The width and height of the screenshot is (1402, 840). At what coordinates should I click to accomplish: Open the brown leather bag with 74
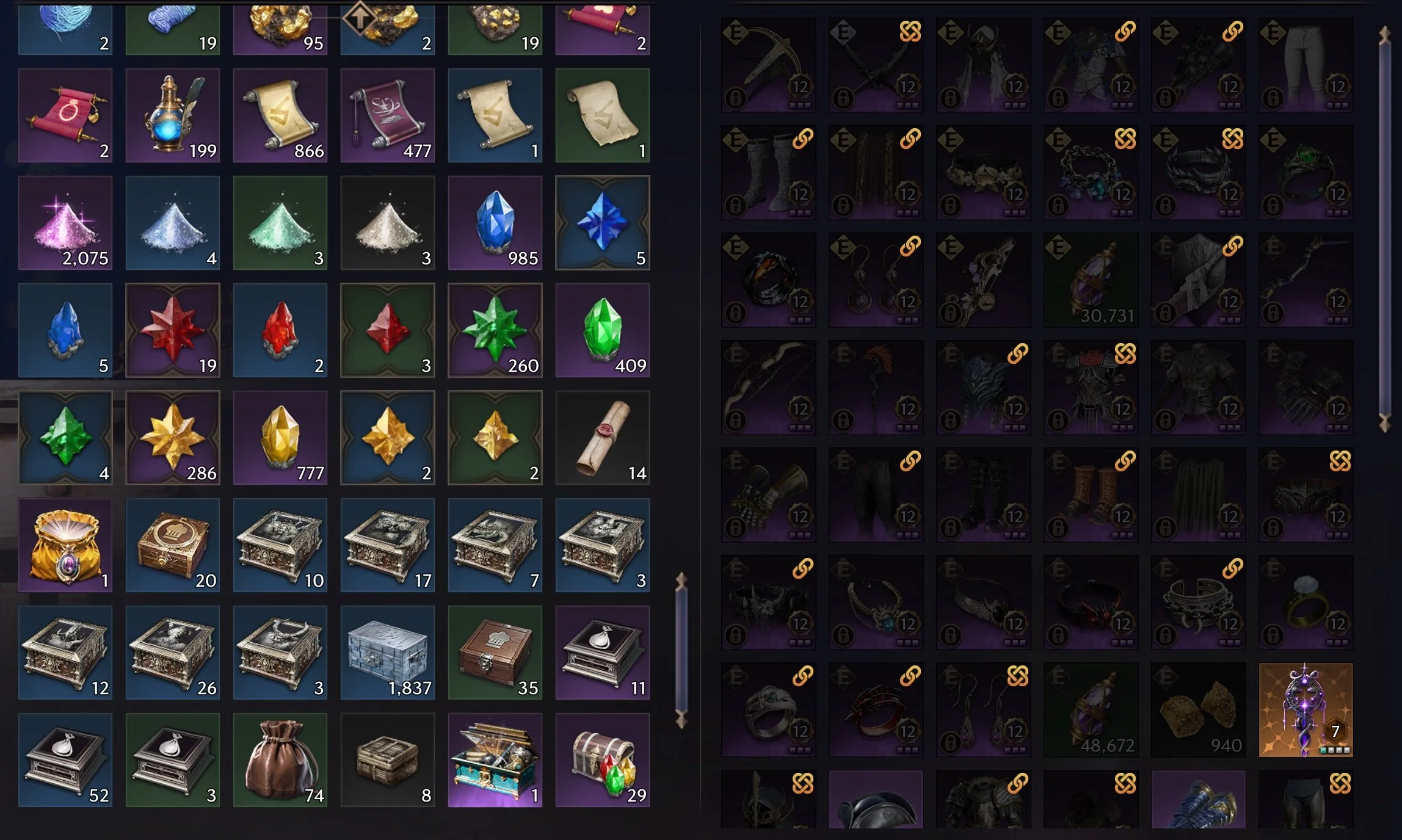pos(280,760)
